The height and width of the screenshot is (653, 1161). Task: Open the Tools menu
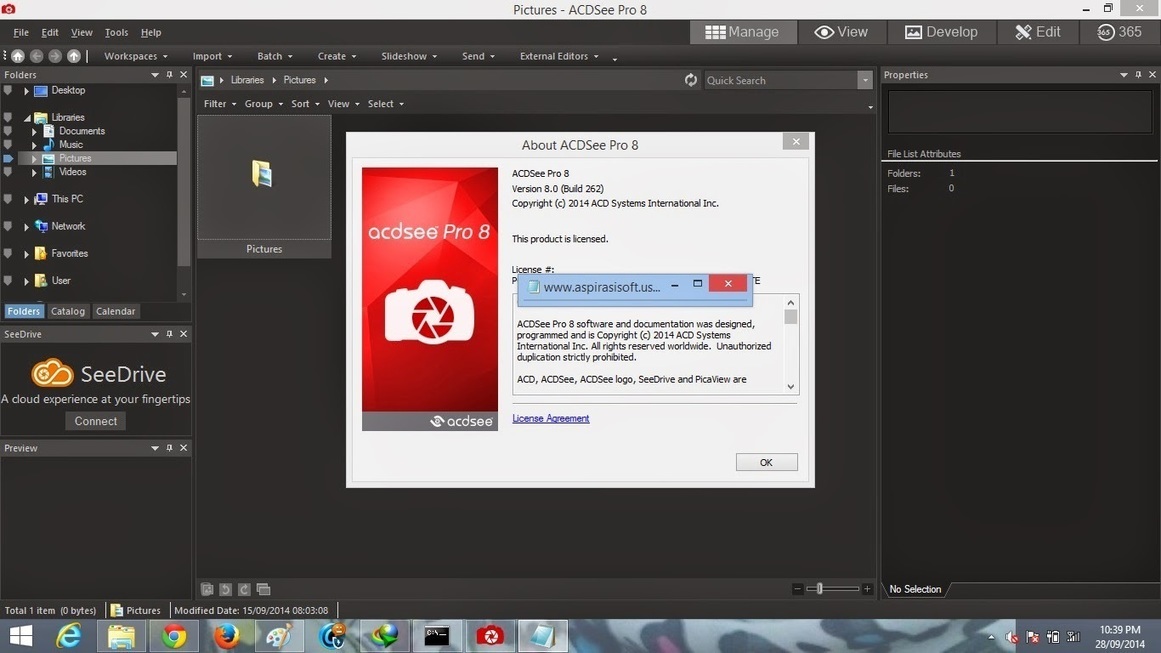pos(116,33)
